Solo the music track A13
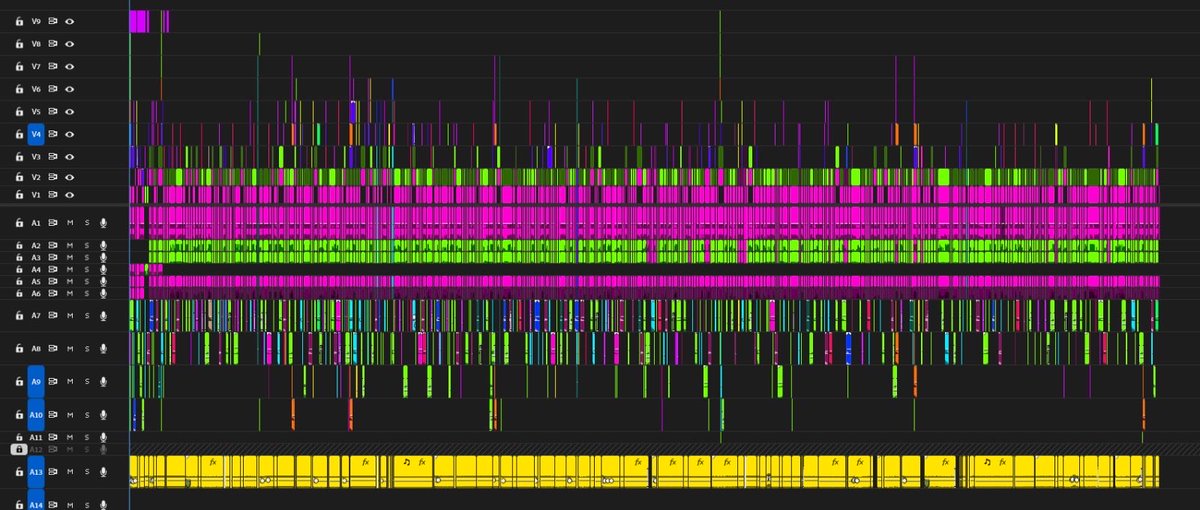The height and width of the screenshot is (510, 1200). point(87,472)
